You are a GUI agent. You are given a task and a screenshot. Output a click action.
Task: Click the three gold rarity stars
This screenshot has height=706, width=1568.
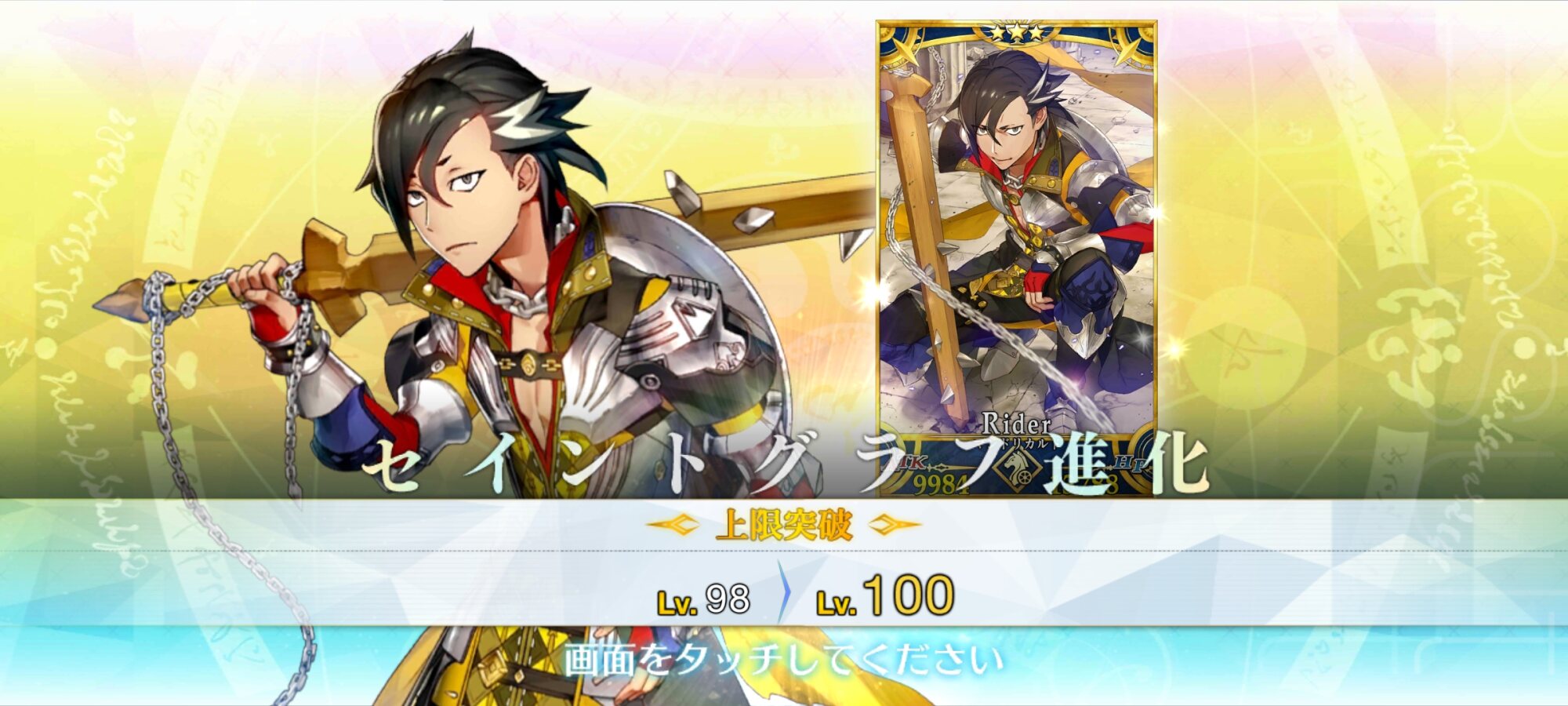(1016, 34)
